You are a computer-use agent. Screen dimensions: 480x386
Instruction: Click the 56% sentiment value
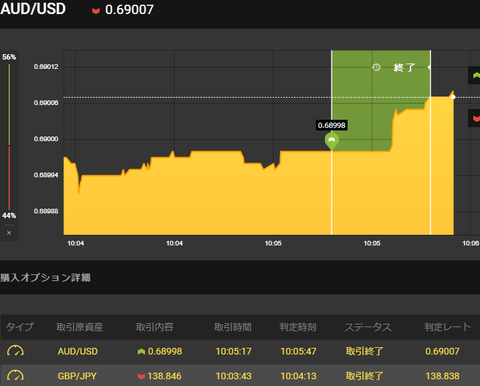(x=9, y=57)
